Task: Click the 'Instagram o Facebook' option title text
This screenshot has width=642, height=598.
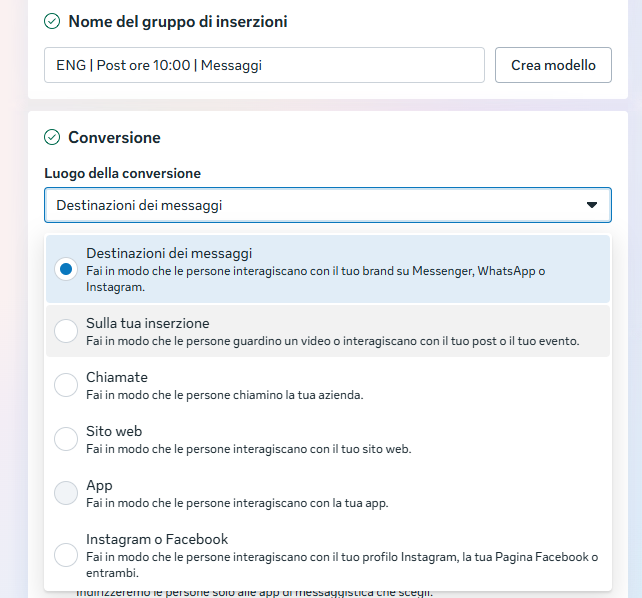Action: pyautogui.click(x=157, y=539)
